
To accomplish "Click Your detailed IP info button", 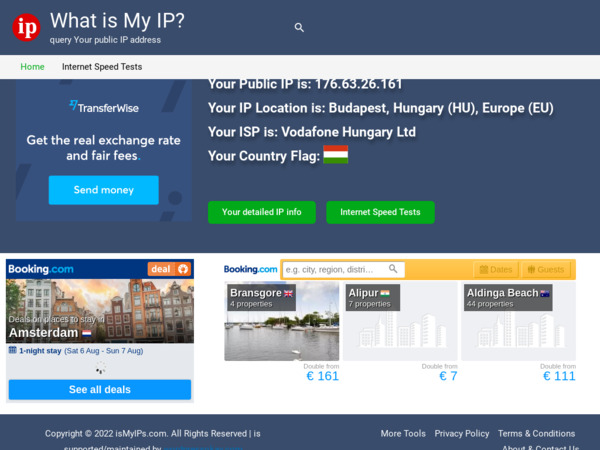I will [x=262, y=212].
